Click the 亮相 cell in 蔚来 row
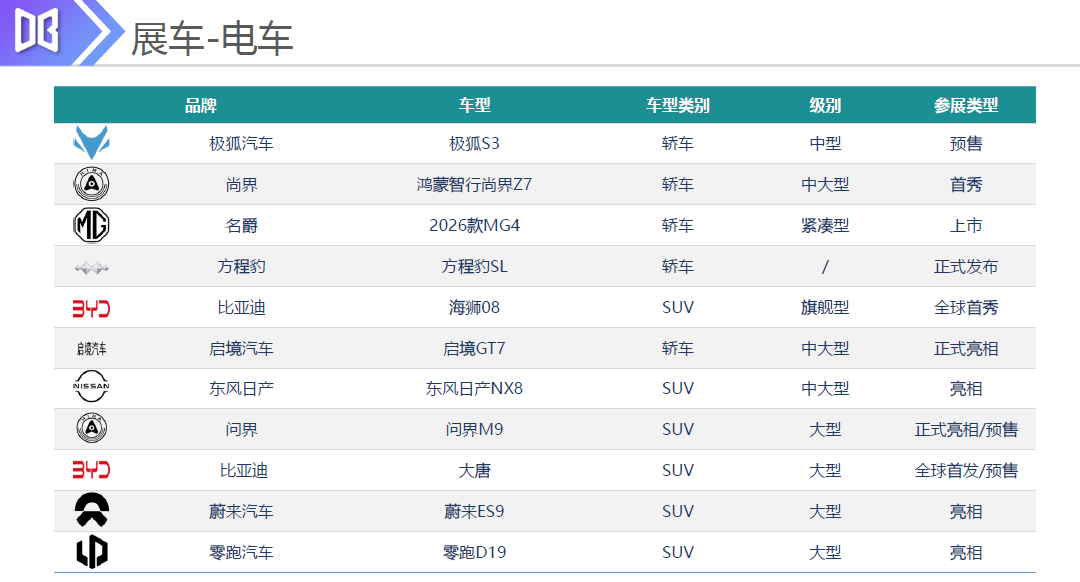1080x582 pixels. [966, 511]
